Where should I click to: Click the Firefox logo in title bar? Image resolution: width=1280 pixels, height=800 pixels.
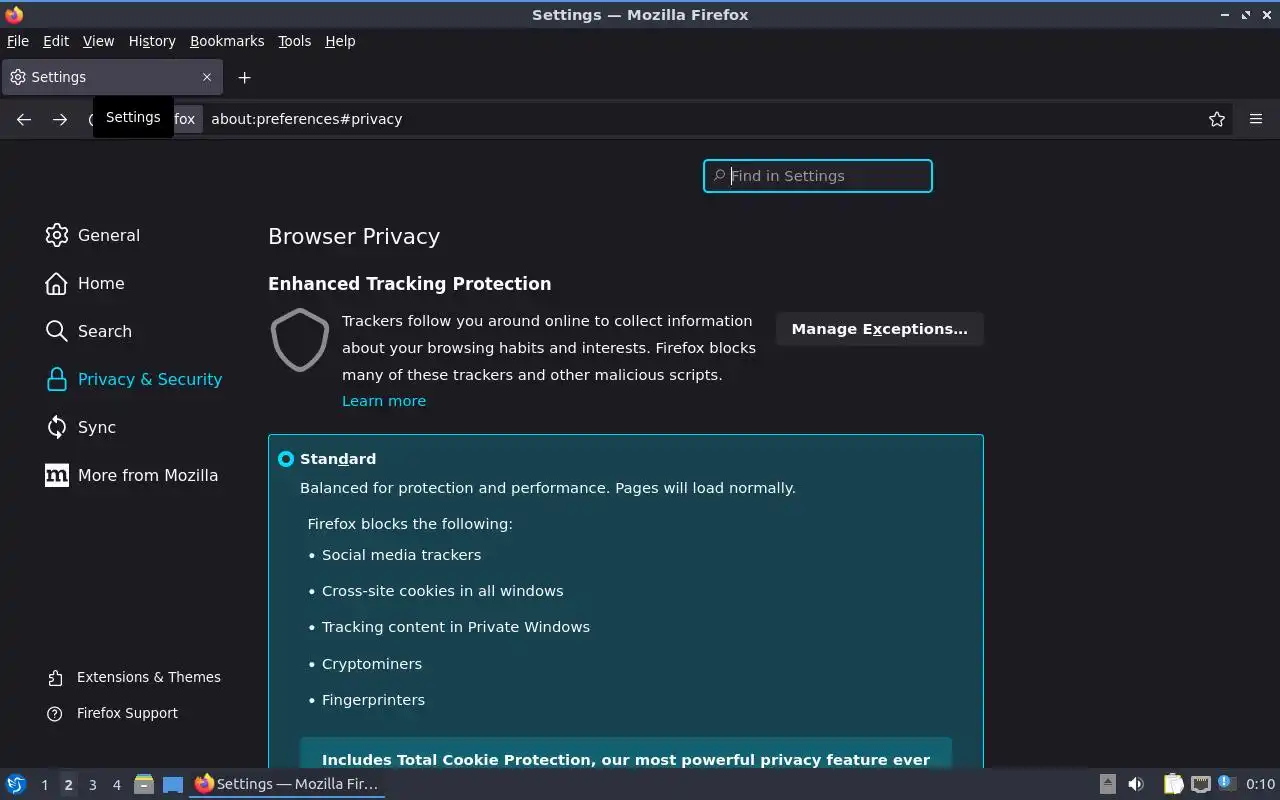[13, 14]
